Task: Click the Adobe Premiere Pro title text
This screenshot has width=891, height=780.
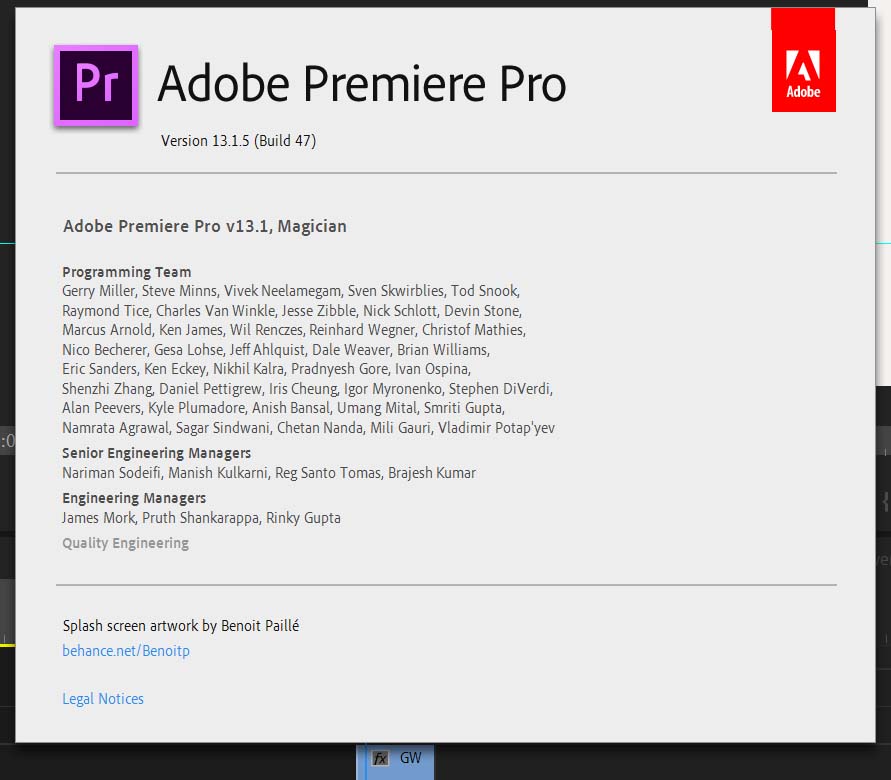Action: pyautogui.click(x=361, y=84)
